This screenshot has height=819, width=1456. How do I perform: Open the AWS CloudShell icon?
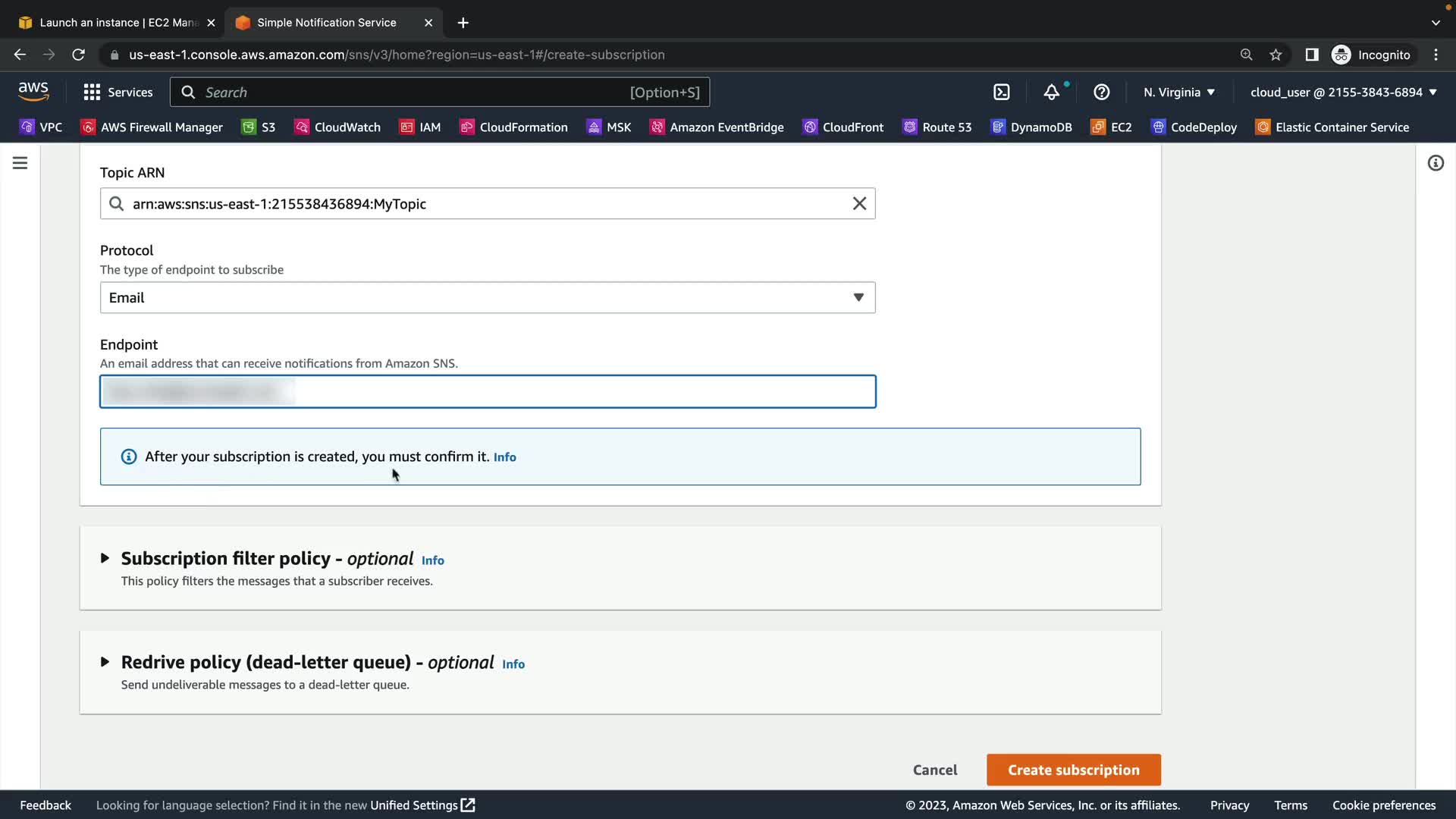[x=1001, y=92]
